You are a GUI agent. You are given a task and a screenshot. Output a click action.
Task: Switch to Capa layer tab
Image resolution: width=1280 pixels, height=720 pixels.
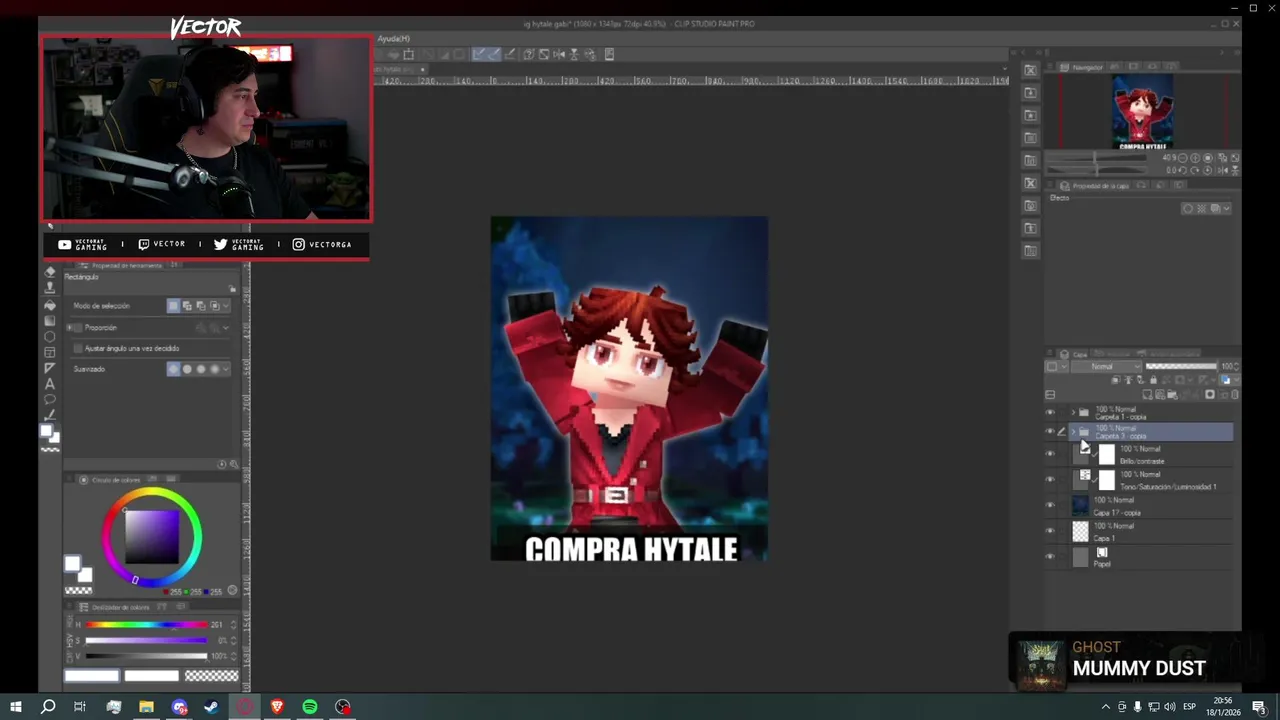[x=1074, y=354]
